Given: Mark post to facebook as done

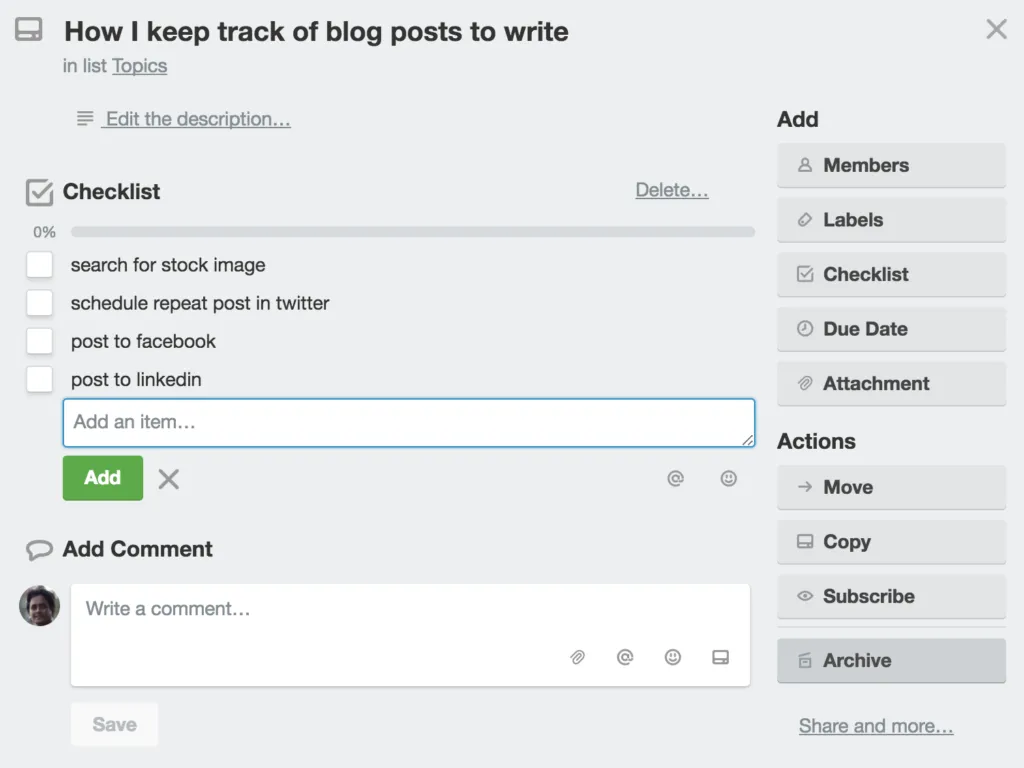Looking at the screenshot, I should click(x=40, y=341).
